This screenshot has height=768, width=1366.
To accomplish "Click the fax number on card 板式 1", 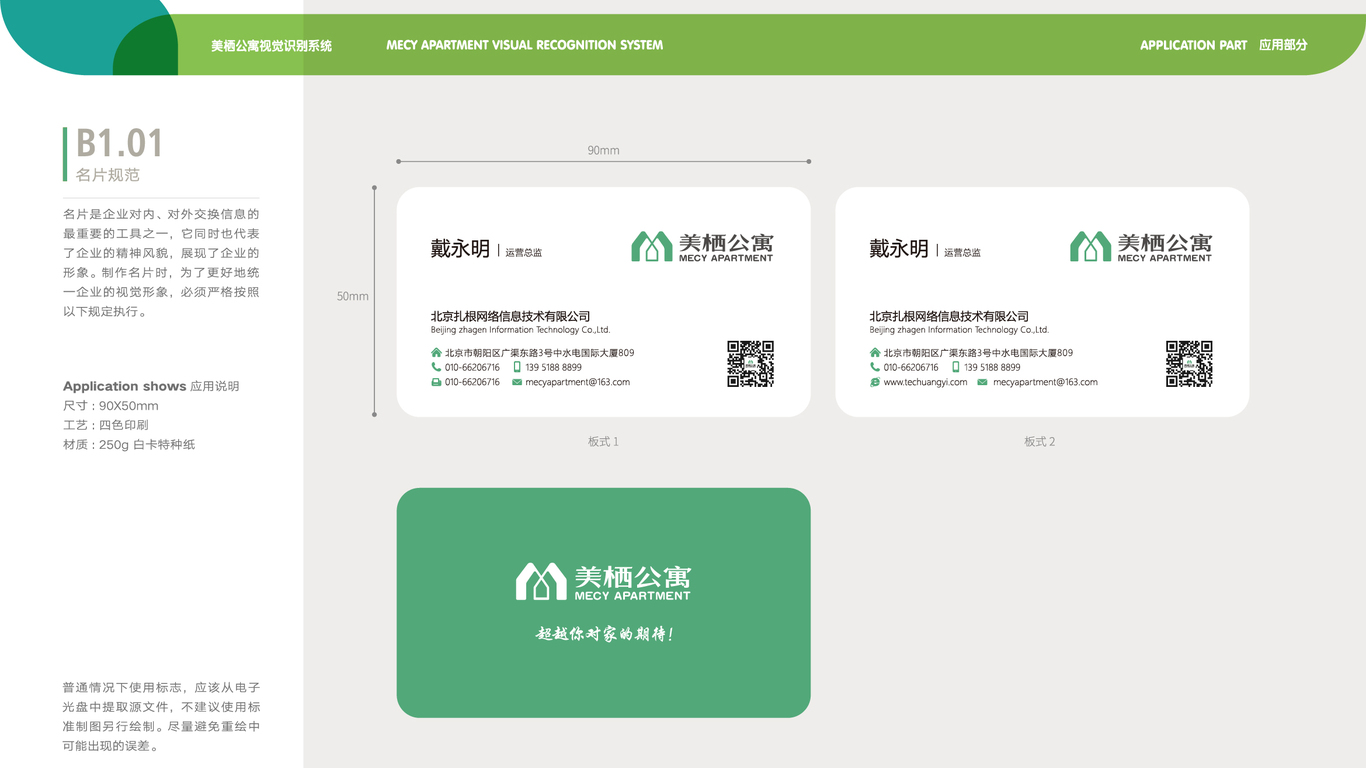I will 472,382.
